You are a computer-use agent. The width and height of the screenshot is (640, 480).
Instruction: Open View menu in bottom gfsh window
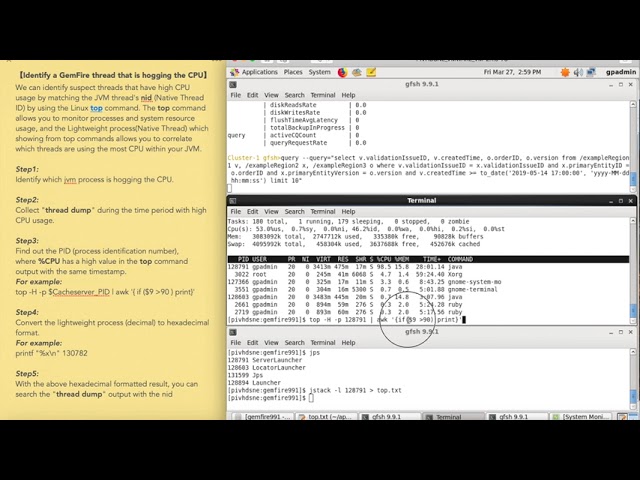click(271, 342)
